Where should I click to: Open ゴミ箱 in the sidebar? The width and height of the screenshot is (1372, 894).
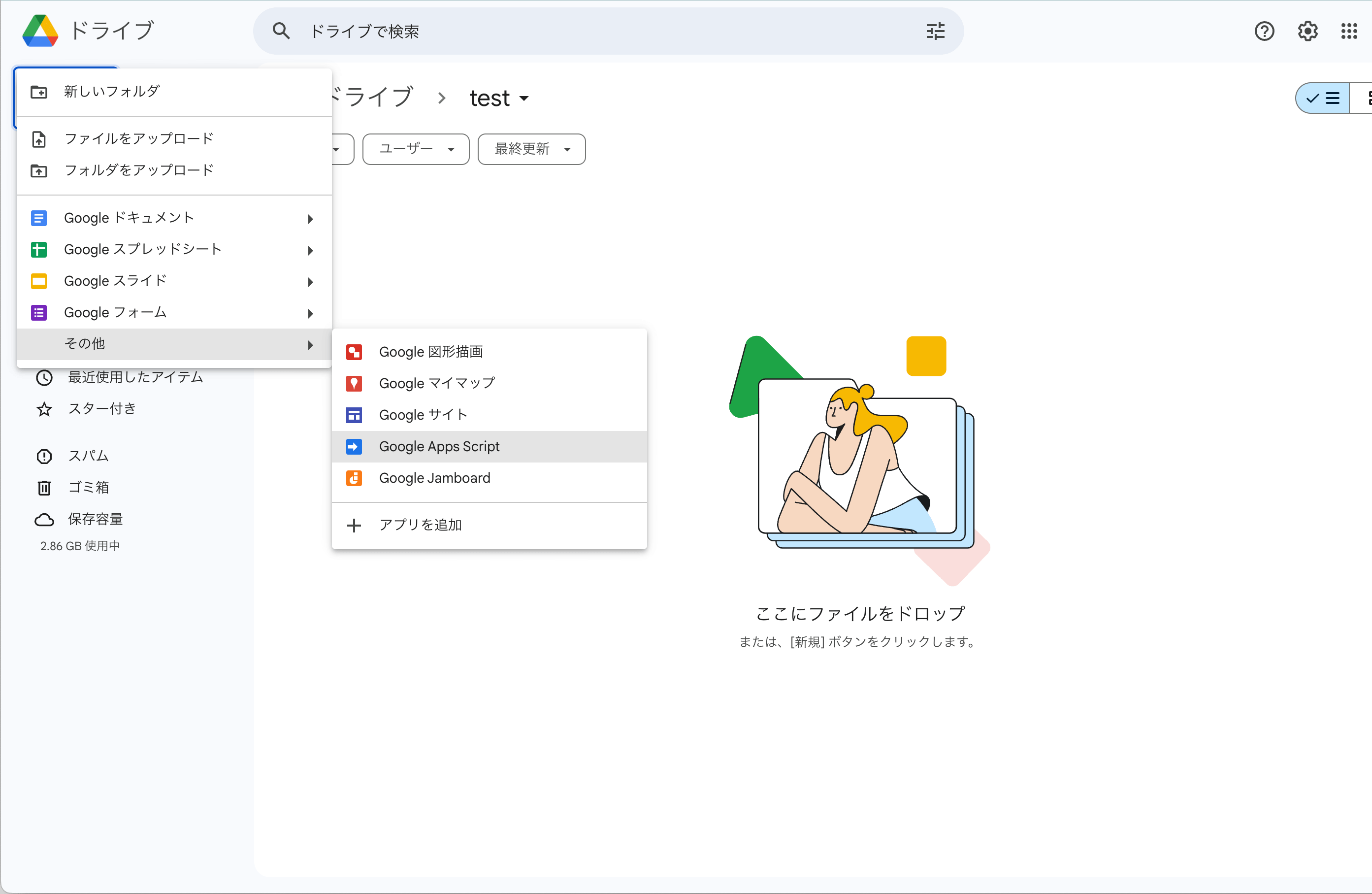click(x=88, y=488)
